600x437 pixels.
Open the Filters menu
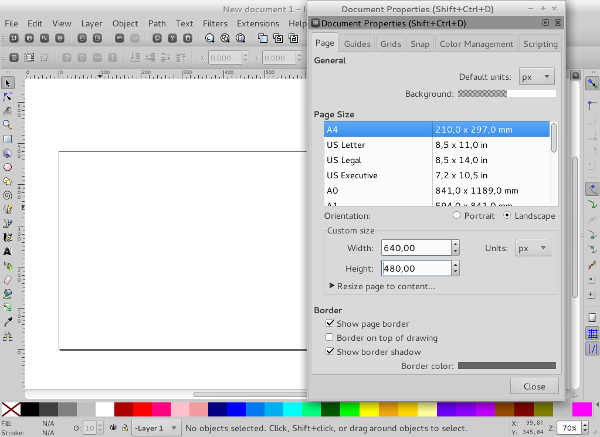(x=215, y=23)
